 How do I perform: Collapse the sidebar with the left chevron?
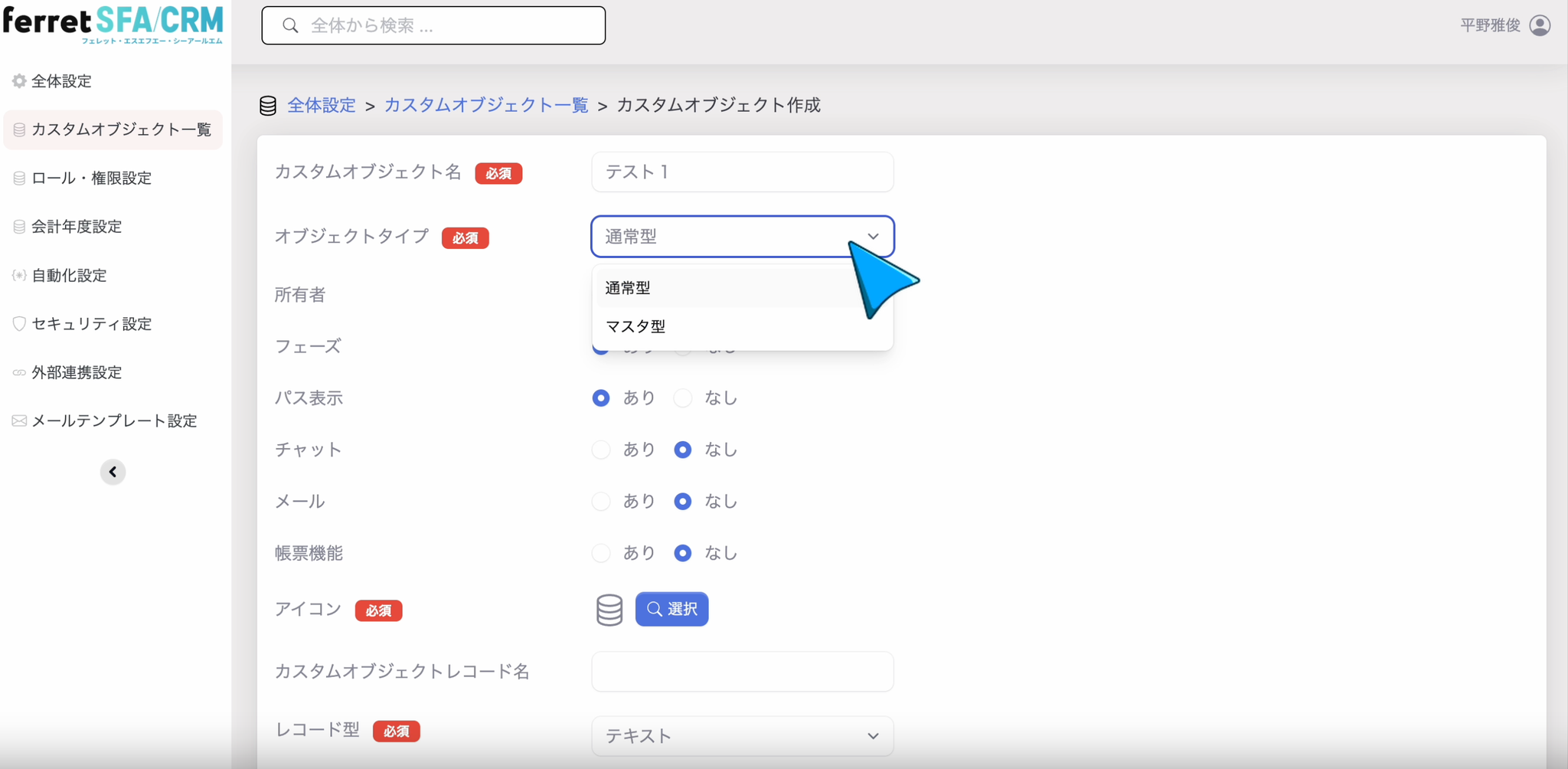[113, 472]
